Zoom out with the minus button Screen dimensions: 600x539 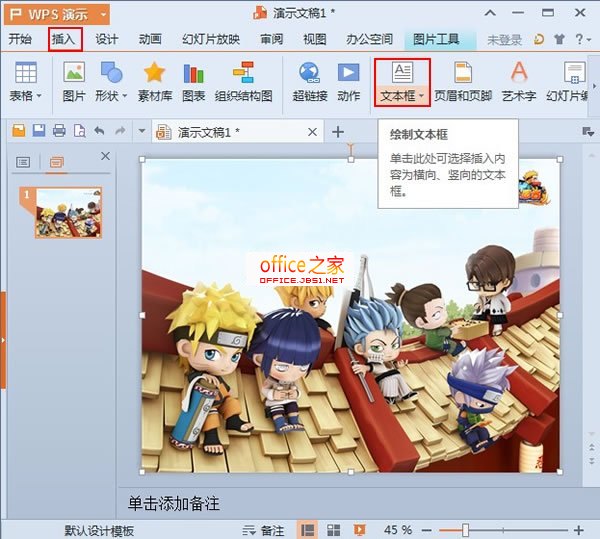427,531
